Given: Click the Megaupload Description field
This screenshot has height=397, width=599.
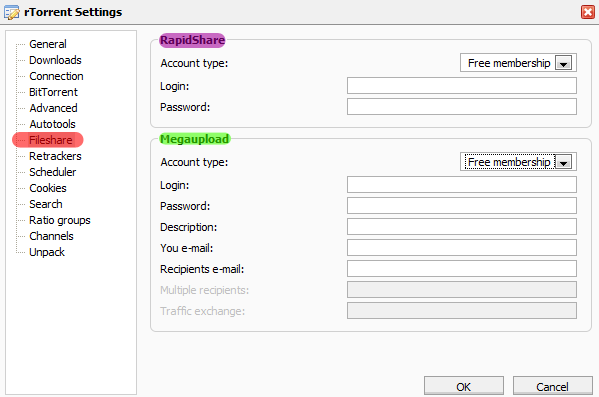Looking at the screenshot, I should click(462, 227).
